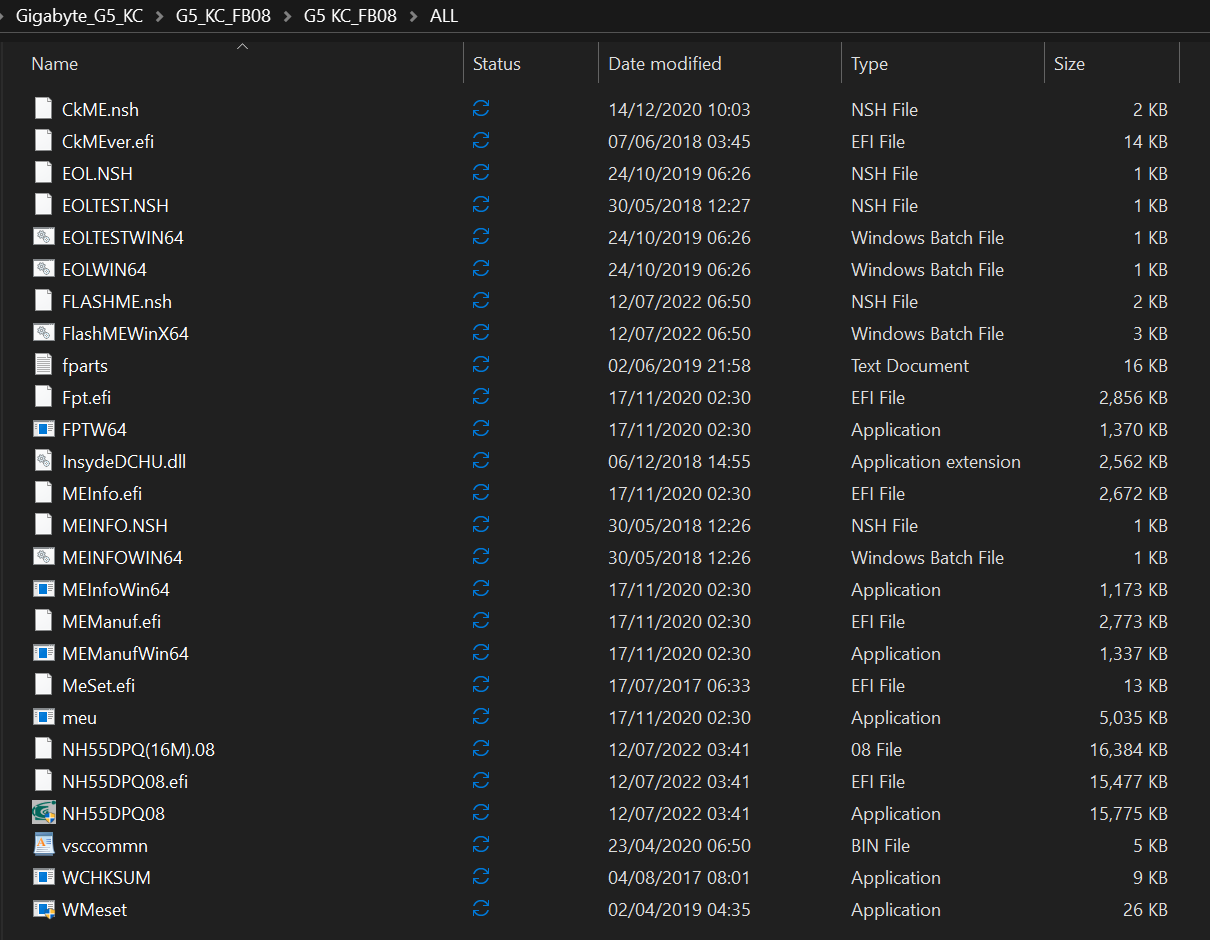Click the MEINFOWIN64 batch file icon
This screenshot has width=1210, height=940.
coord(43,557)
